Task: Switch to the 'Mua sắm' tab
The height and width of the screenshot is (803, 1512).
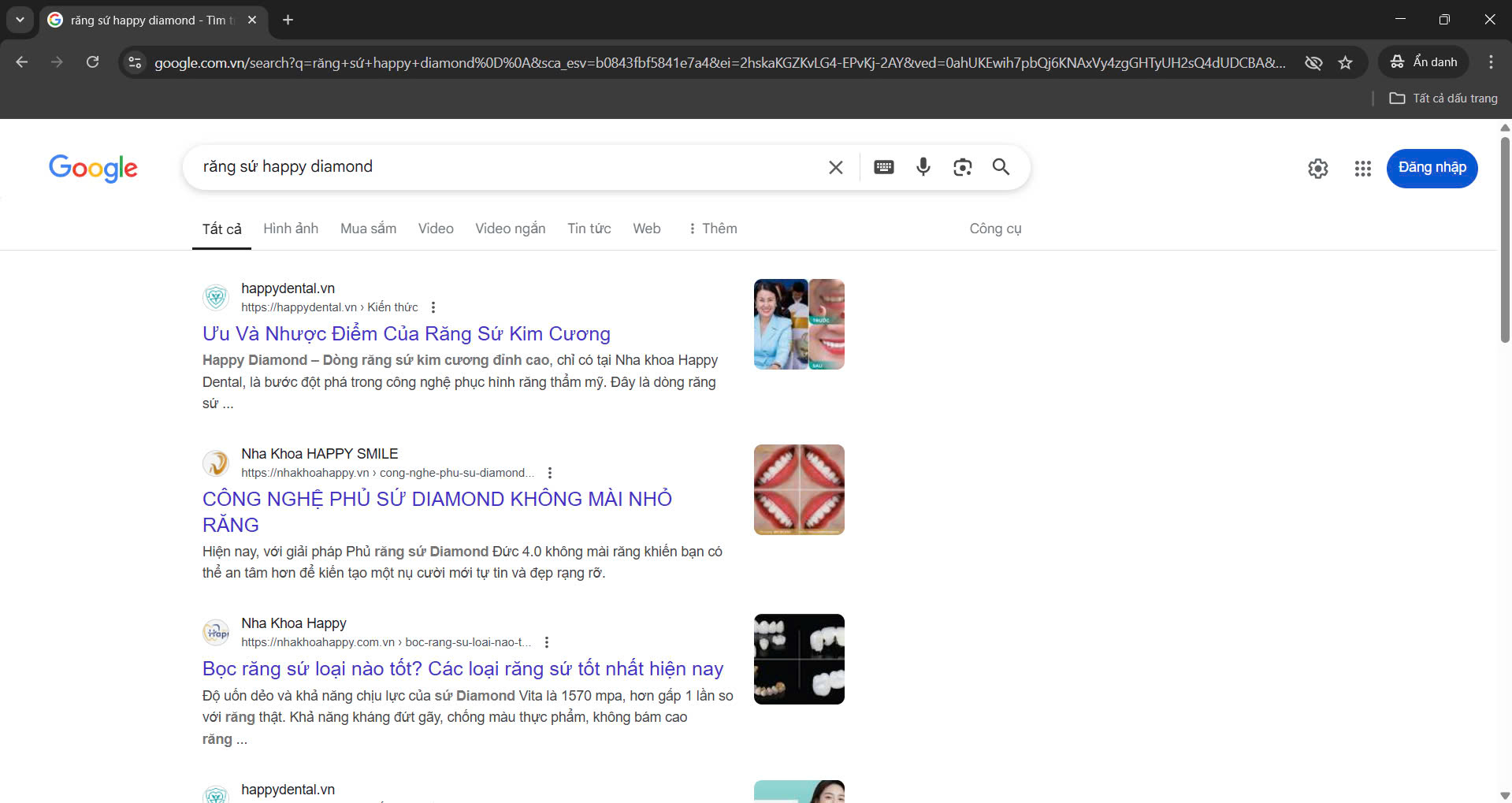Action: [368, 229]
